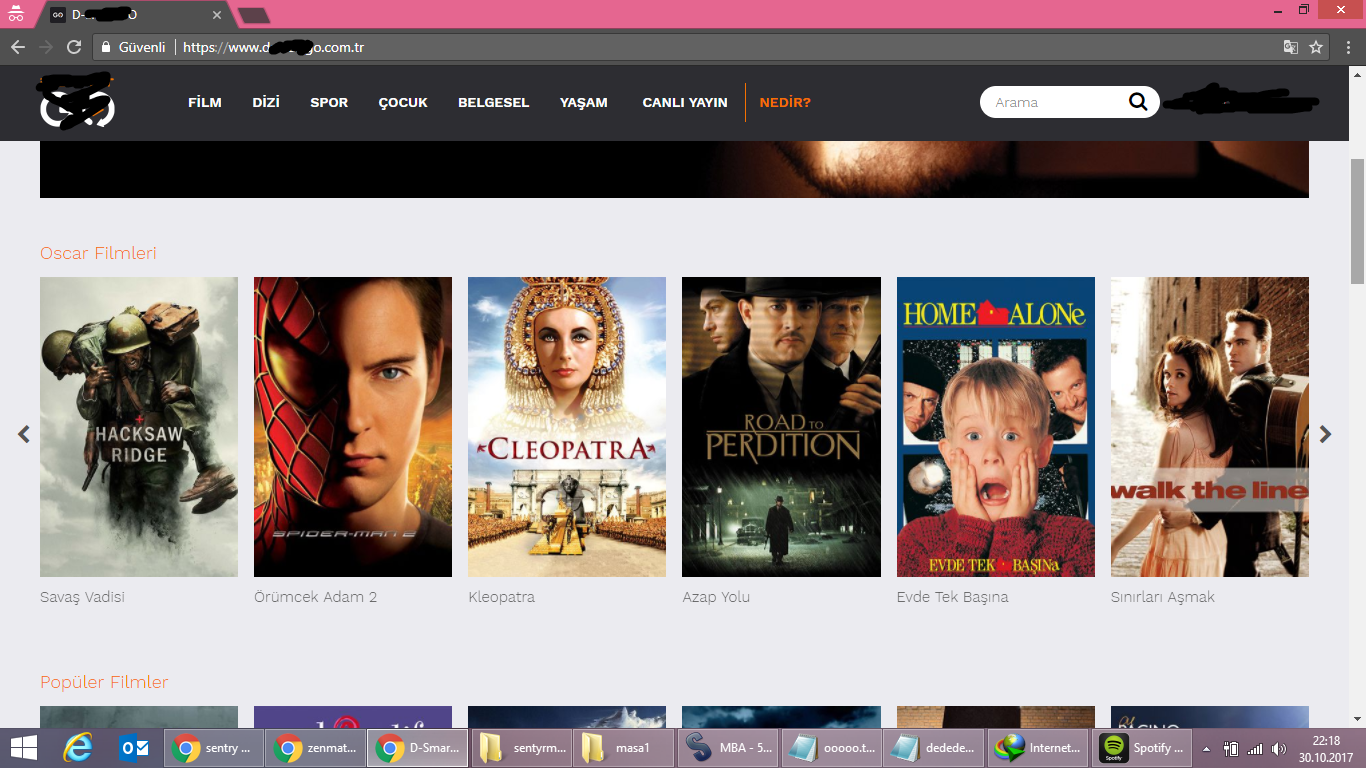The width and height of the screenshot is (1366, 768).
Task: Click the Sınırları Aşmak title link
Action: pyautogui.click(x=1162, y=597)
